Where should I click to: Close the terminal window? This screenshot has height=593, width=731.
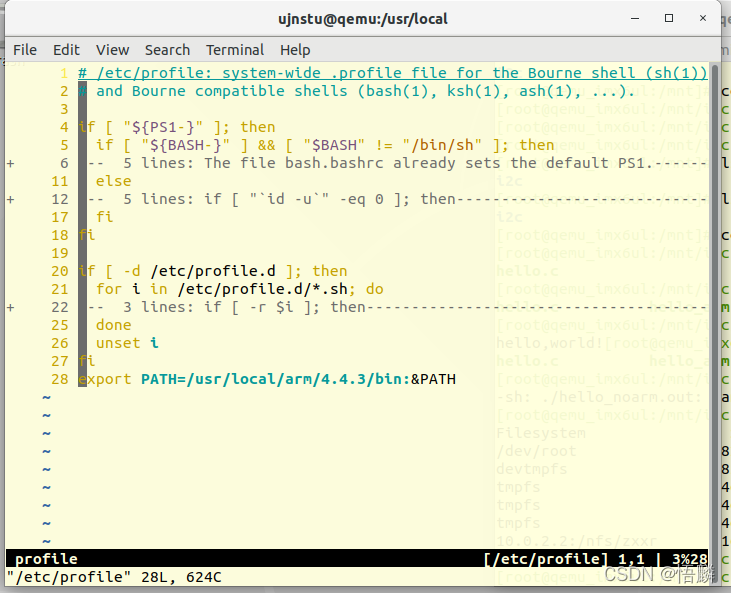coord(703,18)
